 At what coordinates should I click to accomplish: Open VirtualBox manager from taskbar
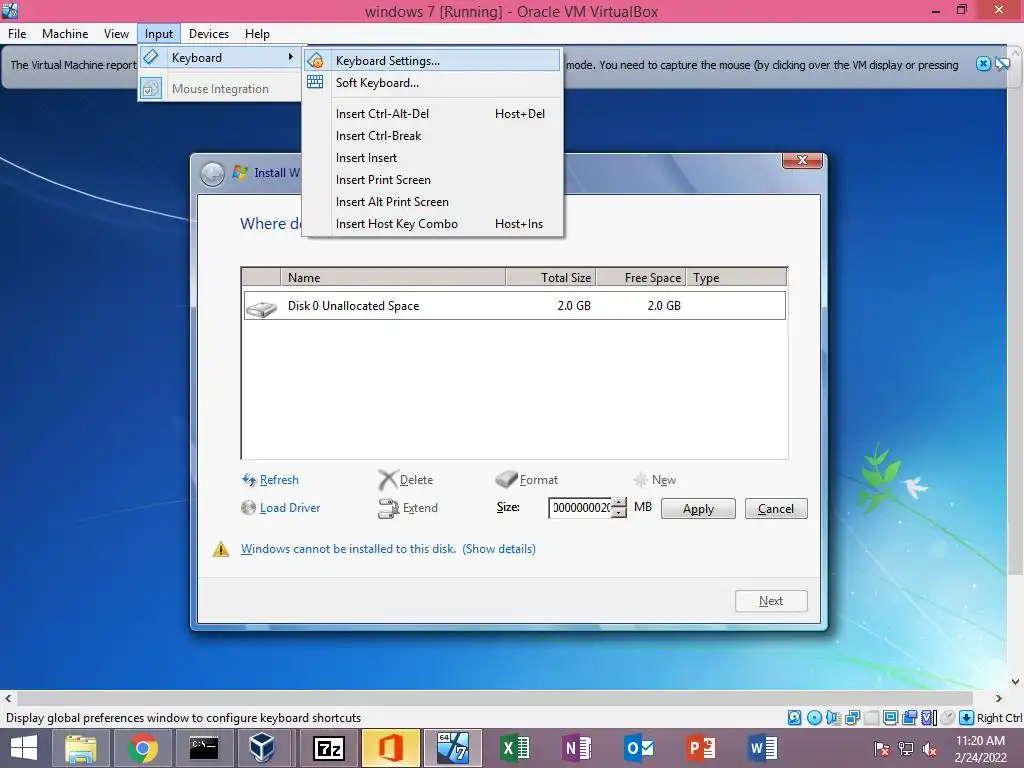[x=263, y=748]
